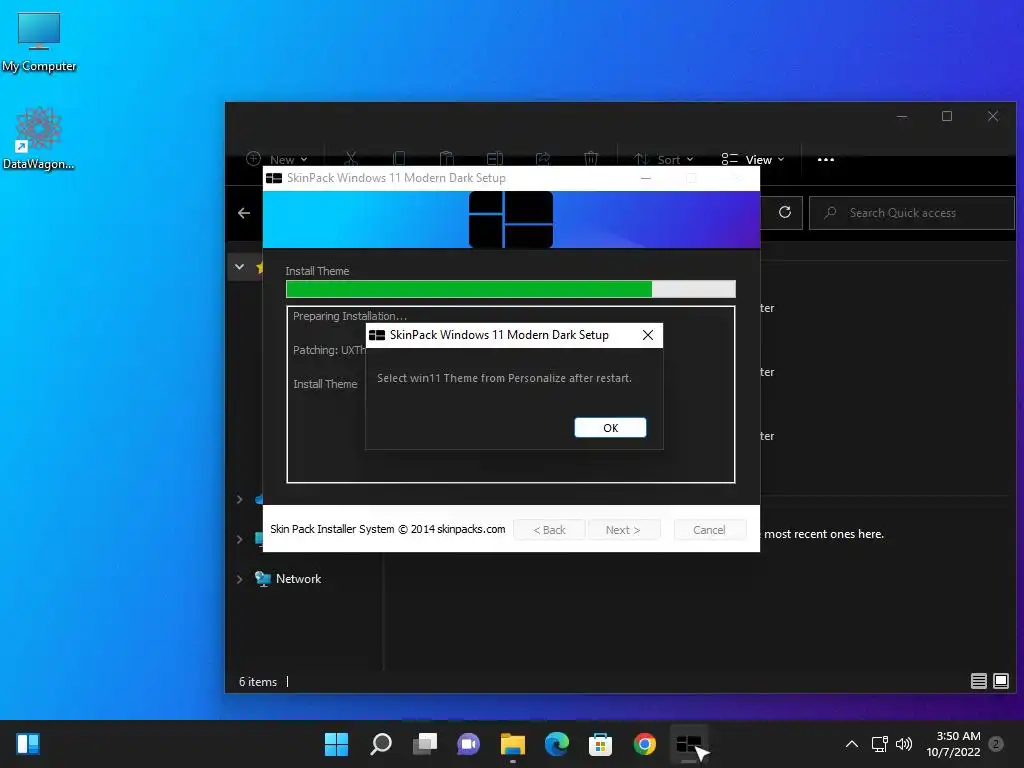Click the Search Quick access field
The image size is (1024, 768).
coord(912,213)
